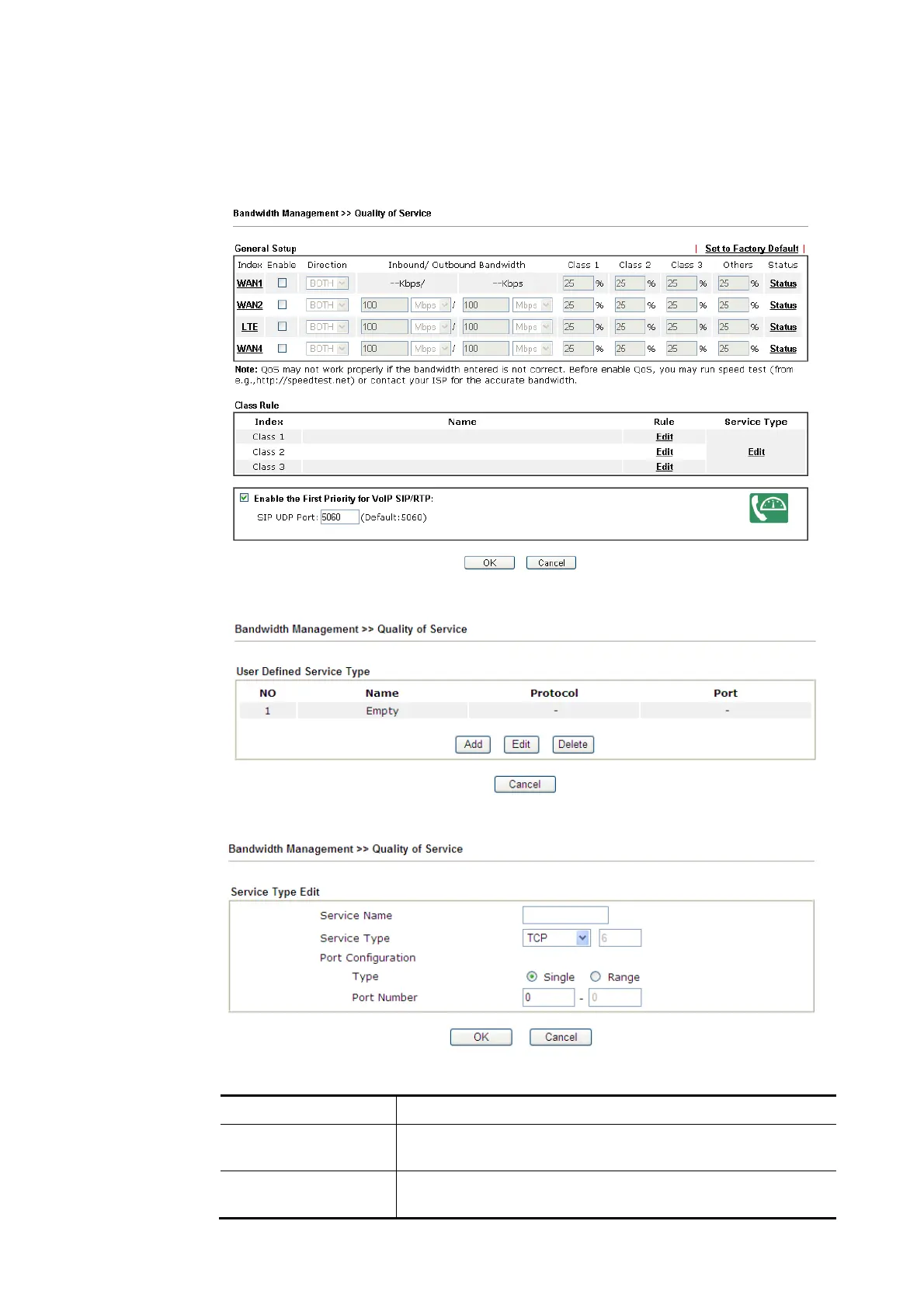The height and width of the screenshot is (1308, 924).
Task: Tick the LTE enable checkbox
Action: click(x=283, y=327)
